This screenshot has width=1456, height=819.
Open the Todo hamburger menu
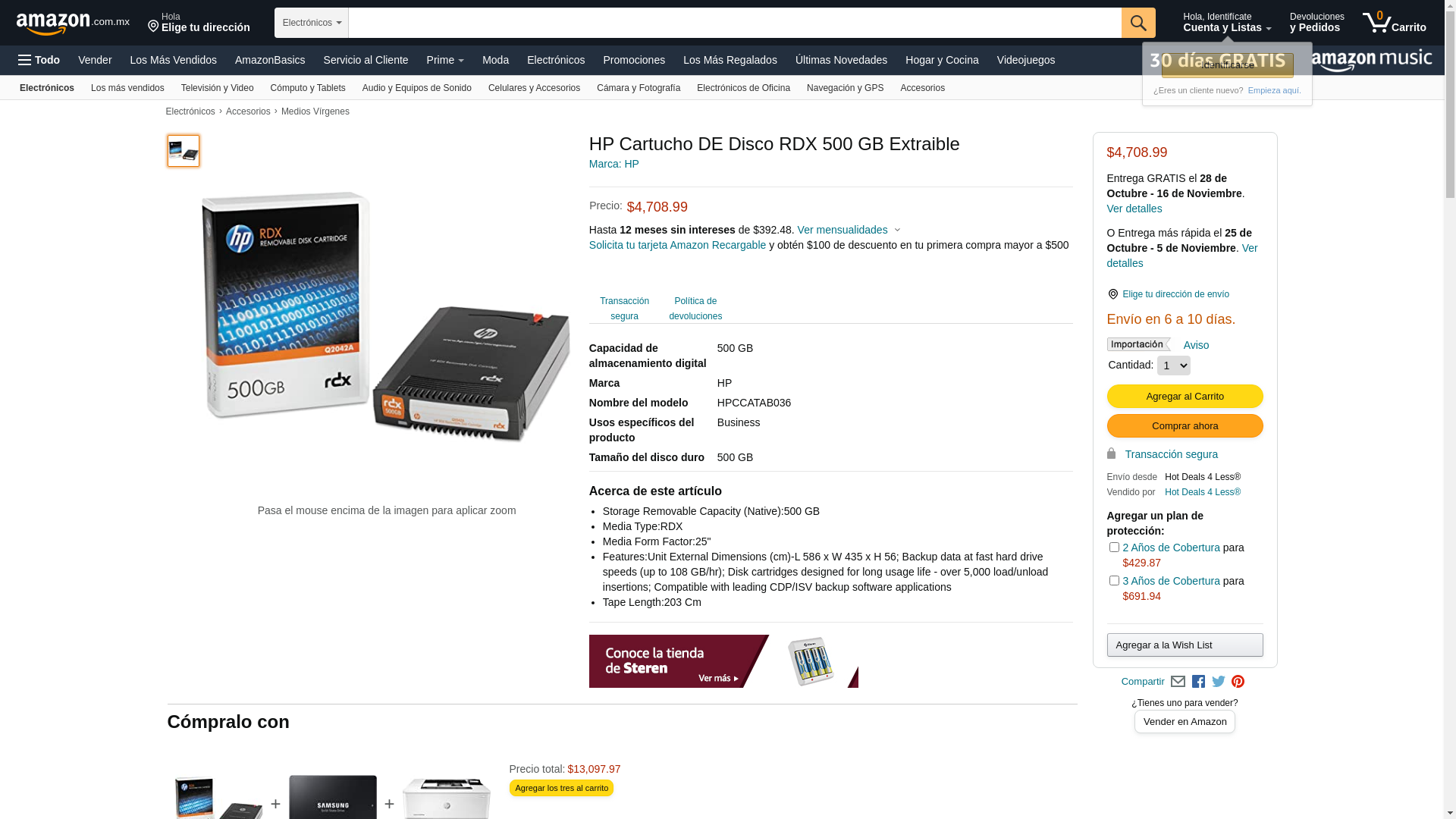[x=39, y=60]
